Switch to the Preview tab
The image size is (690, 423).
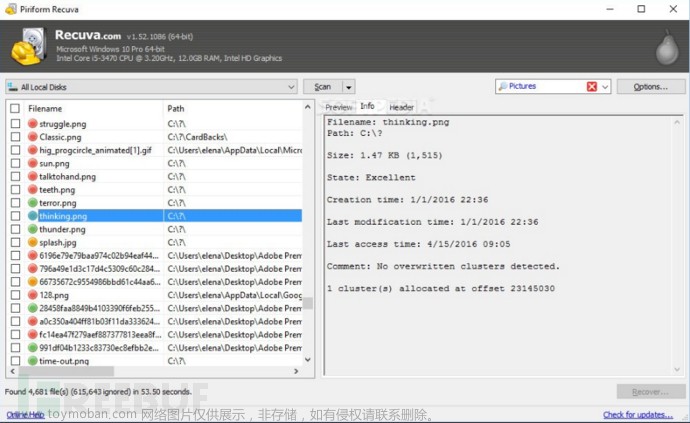coord(338,107)
